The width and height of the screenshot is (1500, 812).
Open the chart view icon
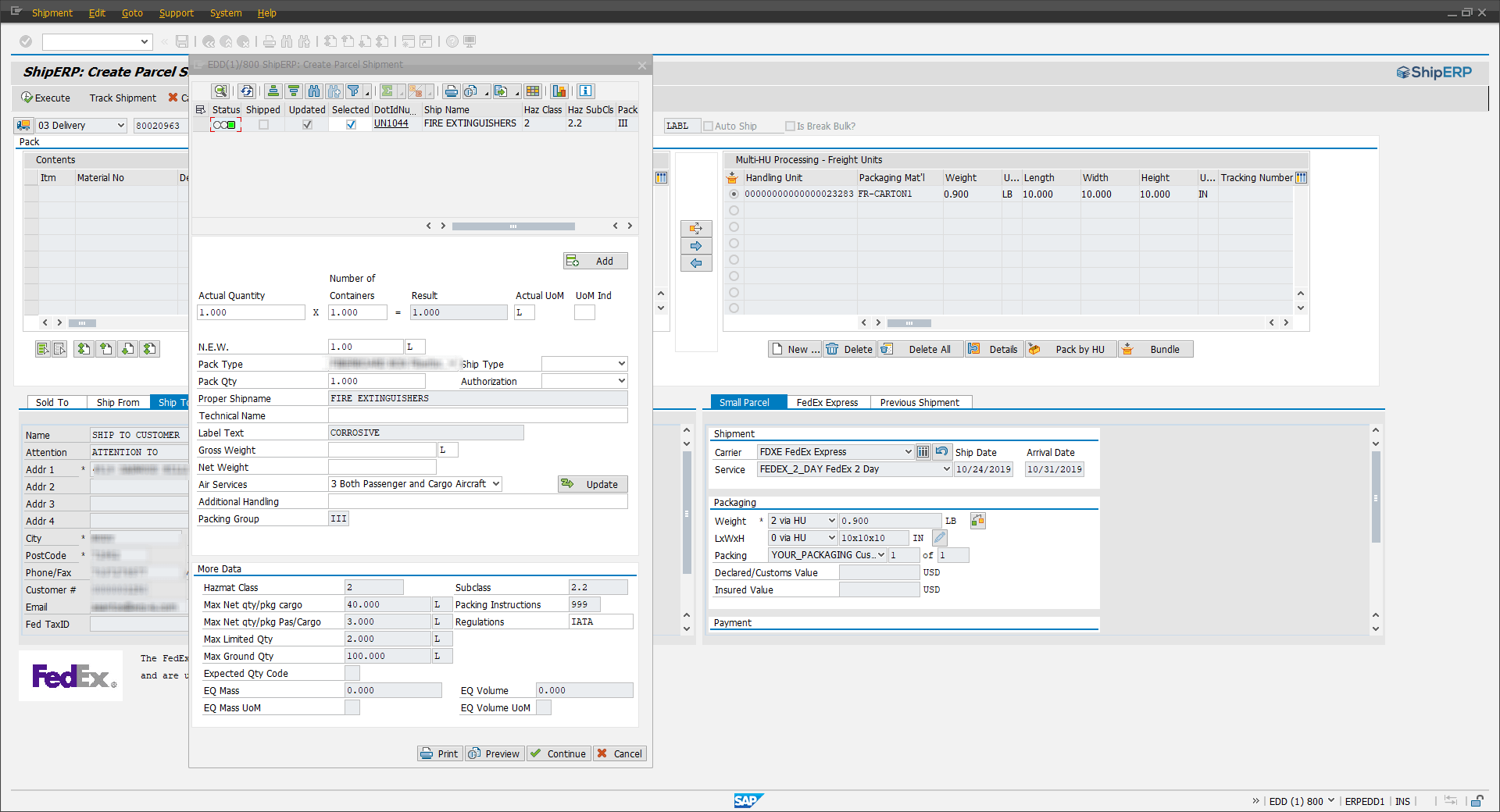click(559, 91)
